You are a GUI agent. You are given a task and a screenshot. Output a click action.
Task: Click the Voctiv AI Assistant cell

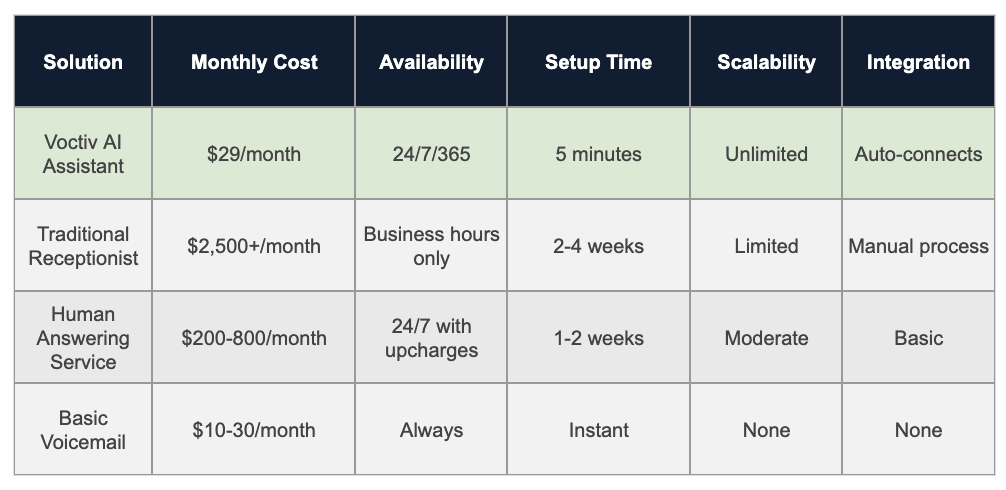point(83,154)
